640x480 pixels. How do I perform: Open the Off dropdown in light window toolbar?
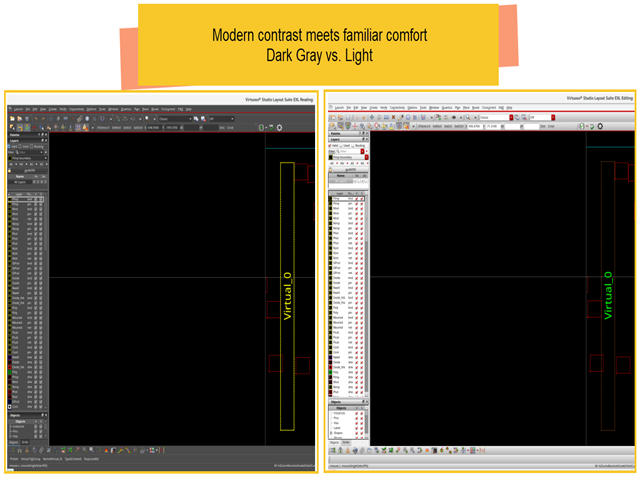(538, 117)
